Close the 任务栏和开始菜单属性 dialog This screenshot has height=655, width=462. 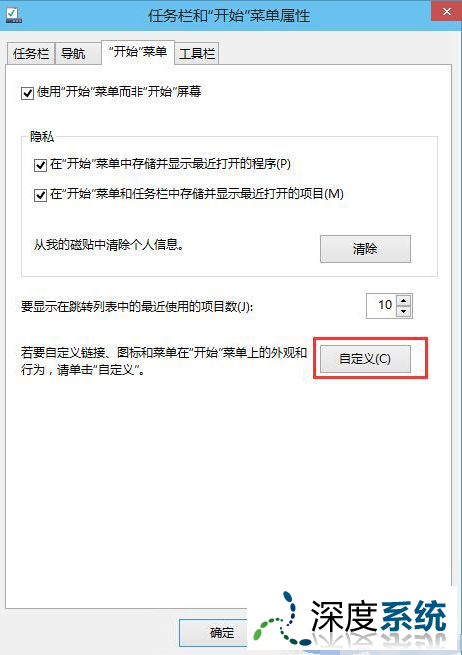(447, 12)
